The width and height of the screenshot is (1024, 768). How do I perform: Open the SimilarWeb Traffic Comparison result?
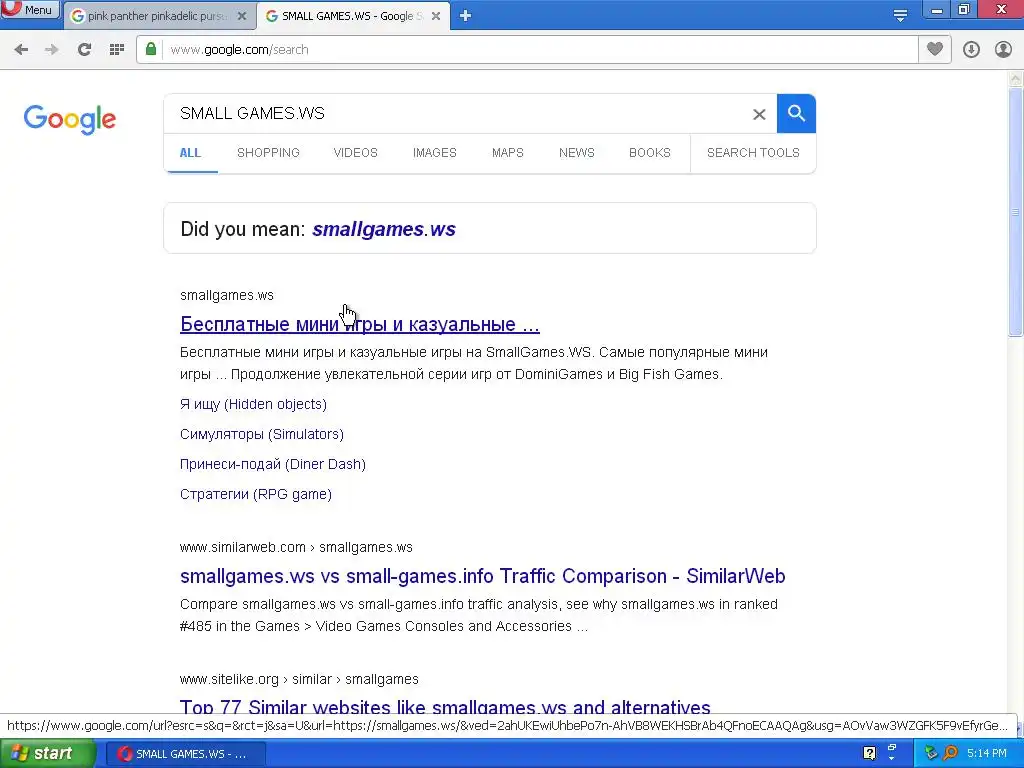point(483,576)
